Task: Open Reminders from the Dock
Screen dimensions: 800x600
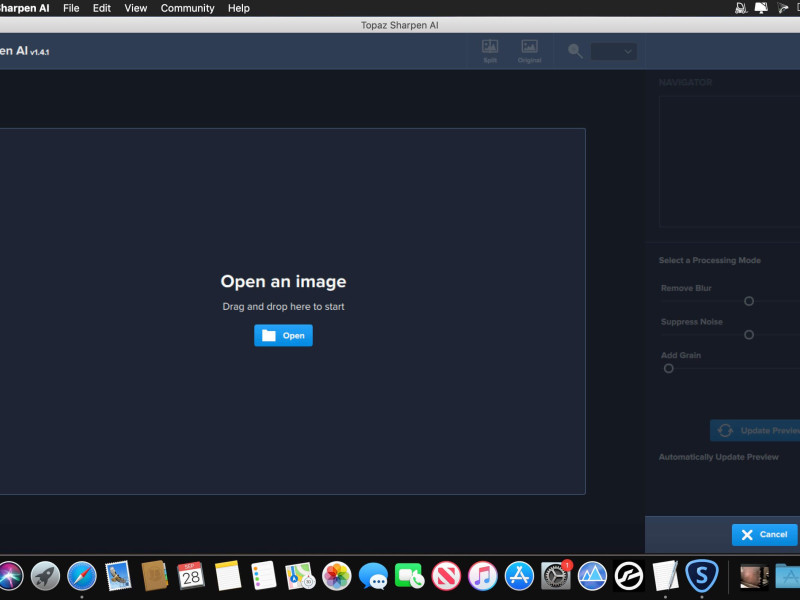Action: (264, 576)
